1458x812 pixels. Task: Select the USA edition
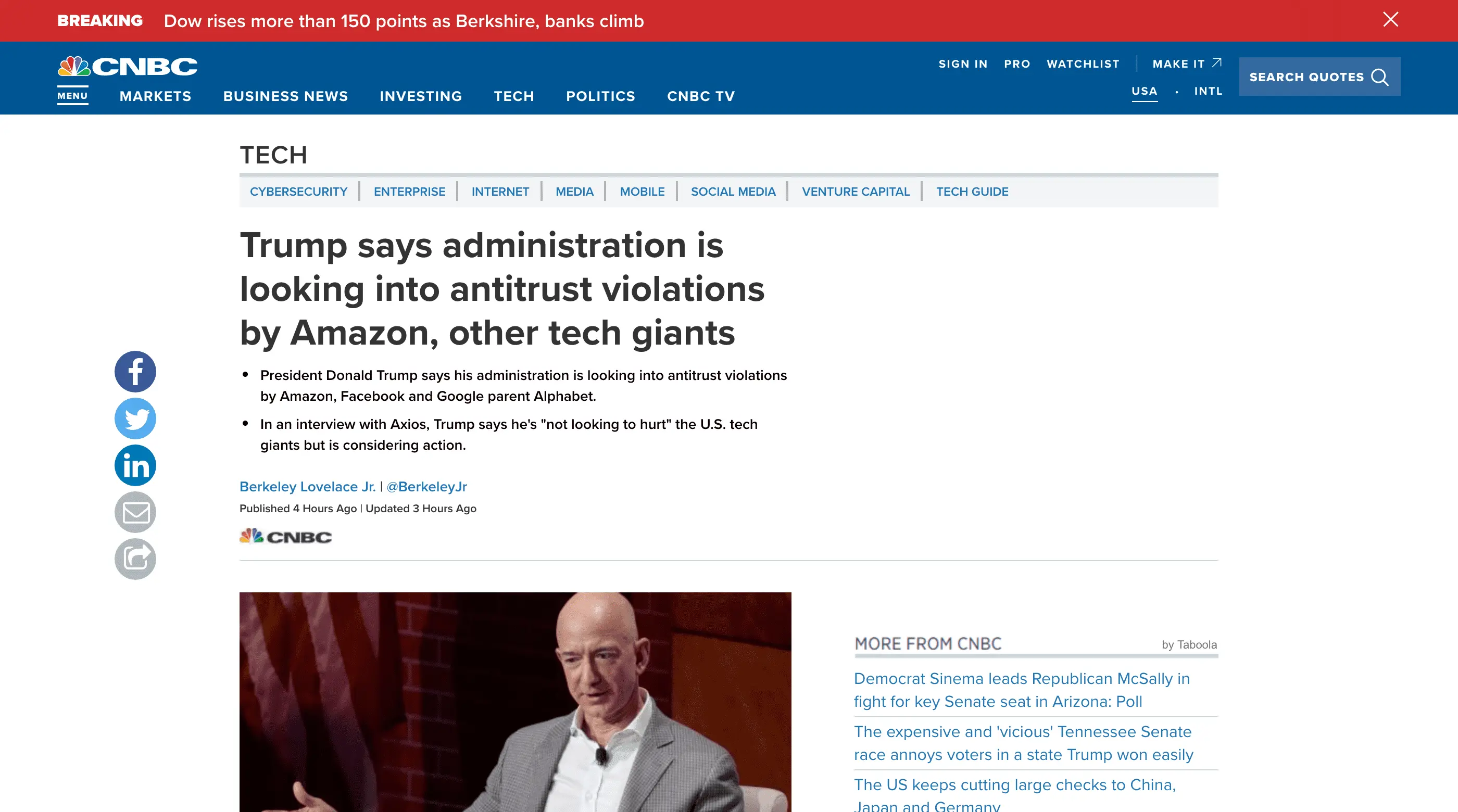1144,91
